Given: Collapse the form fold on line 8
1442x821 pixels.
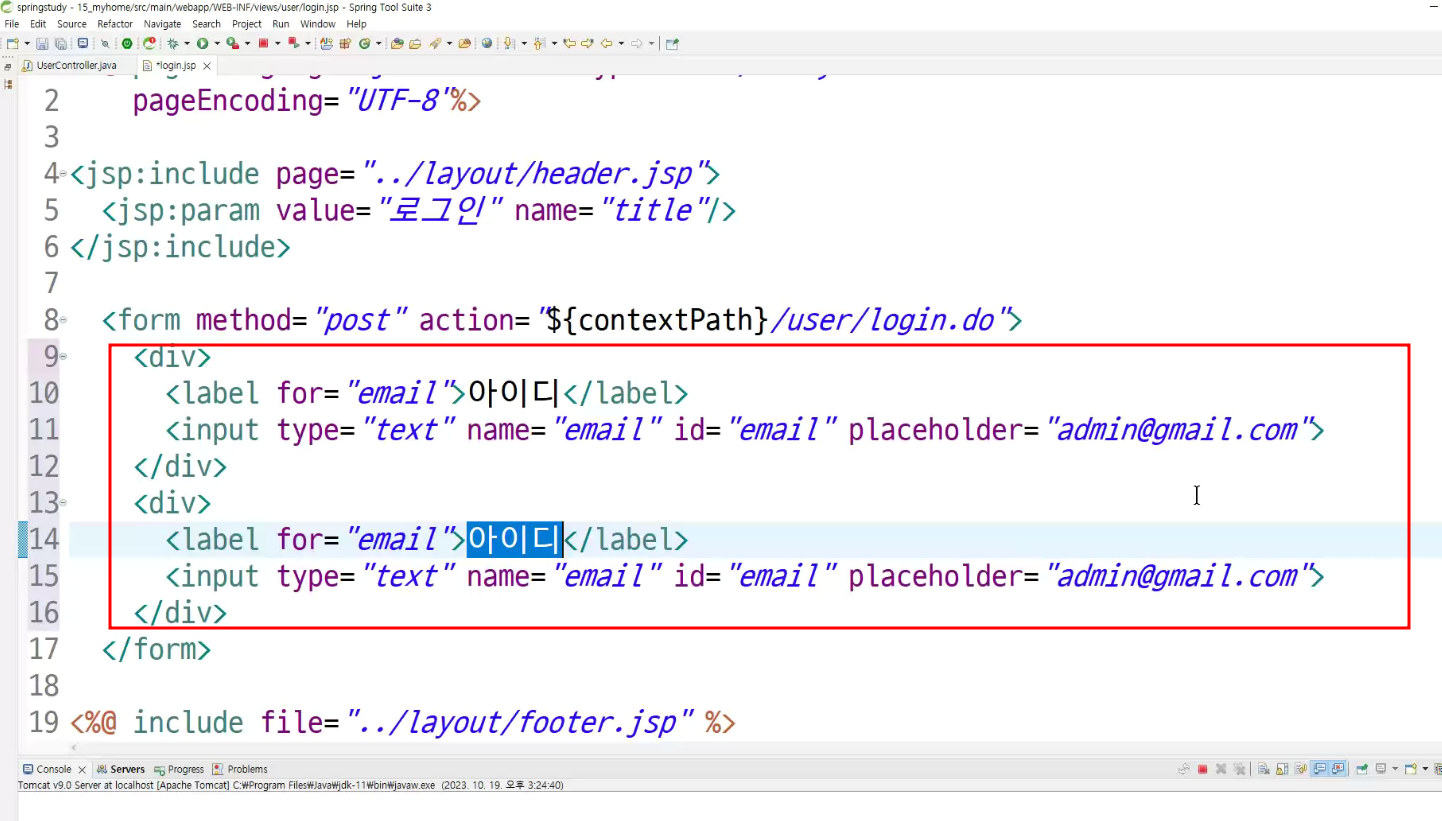Looking at the screenshot, I should [63, 320].
